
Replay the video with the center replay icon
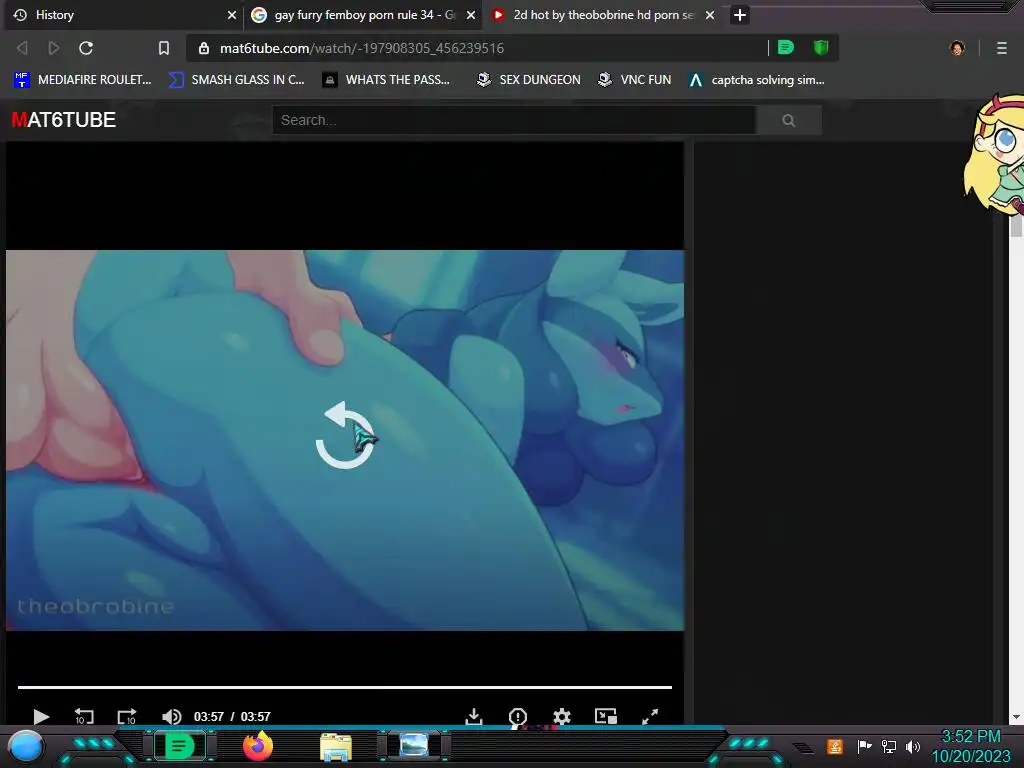345,436
